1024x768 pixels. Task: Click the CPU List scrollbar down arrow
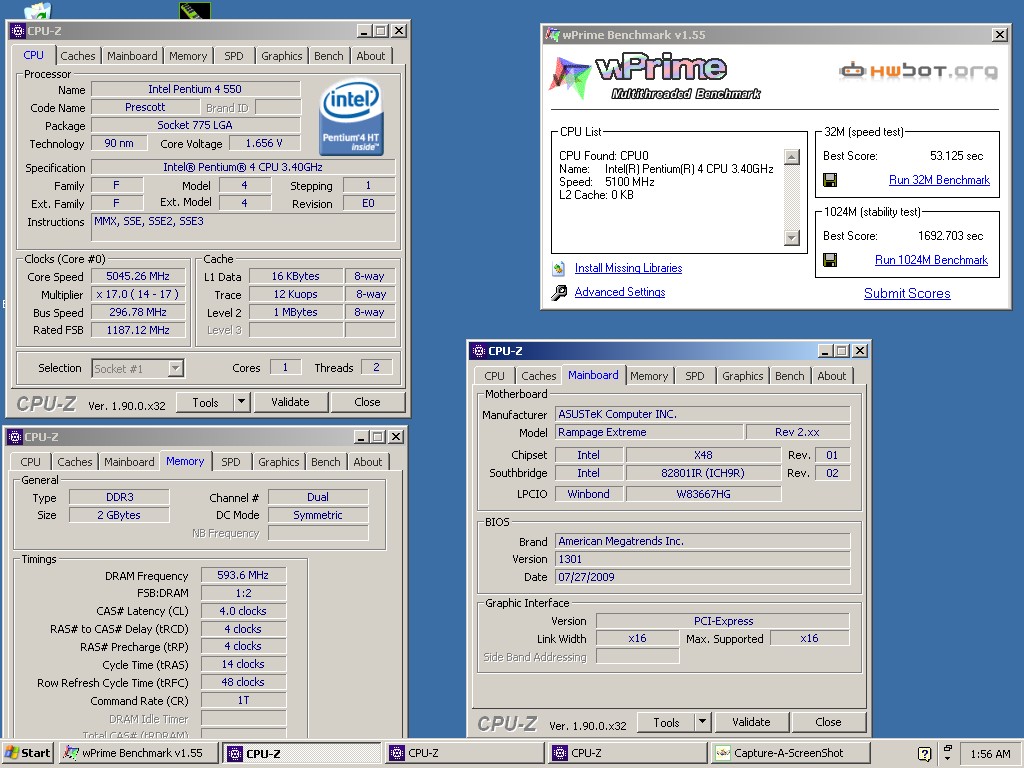point(792,238)
